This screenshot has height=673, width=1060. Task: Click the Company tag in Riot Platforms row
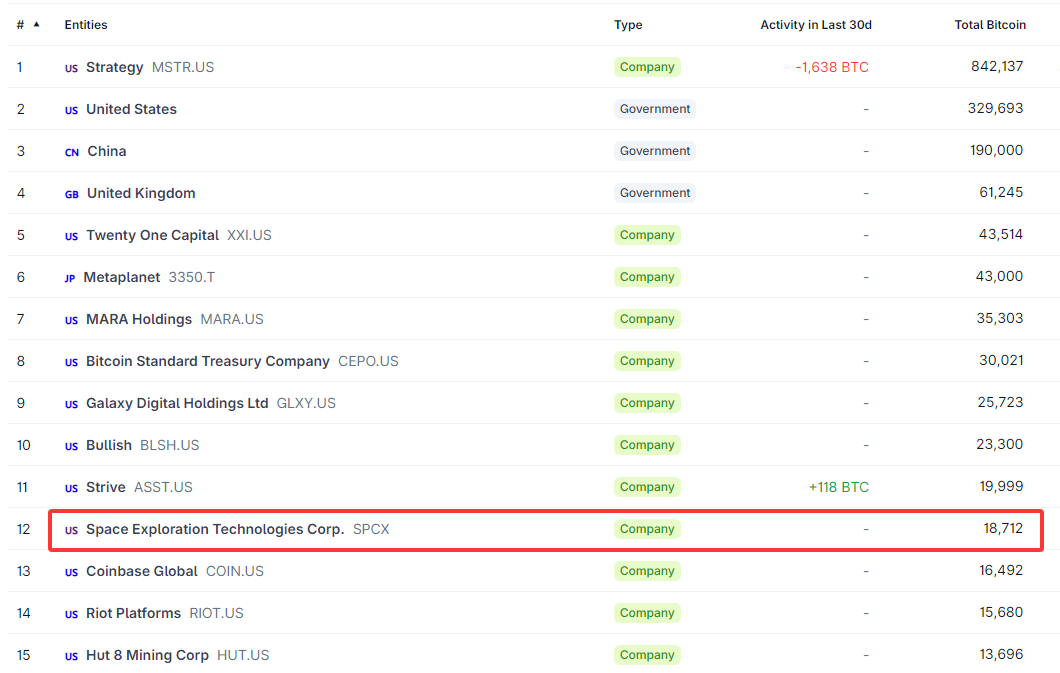pos(647,613)
